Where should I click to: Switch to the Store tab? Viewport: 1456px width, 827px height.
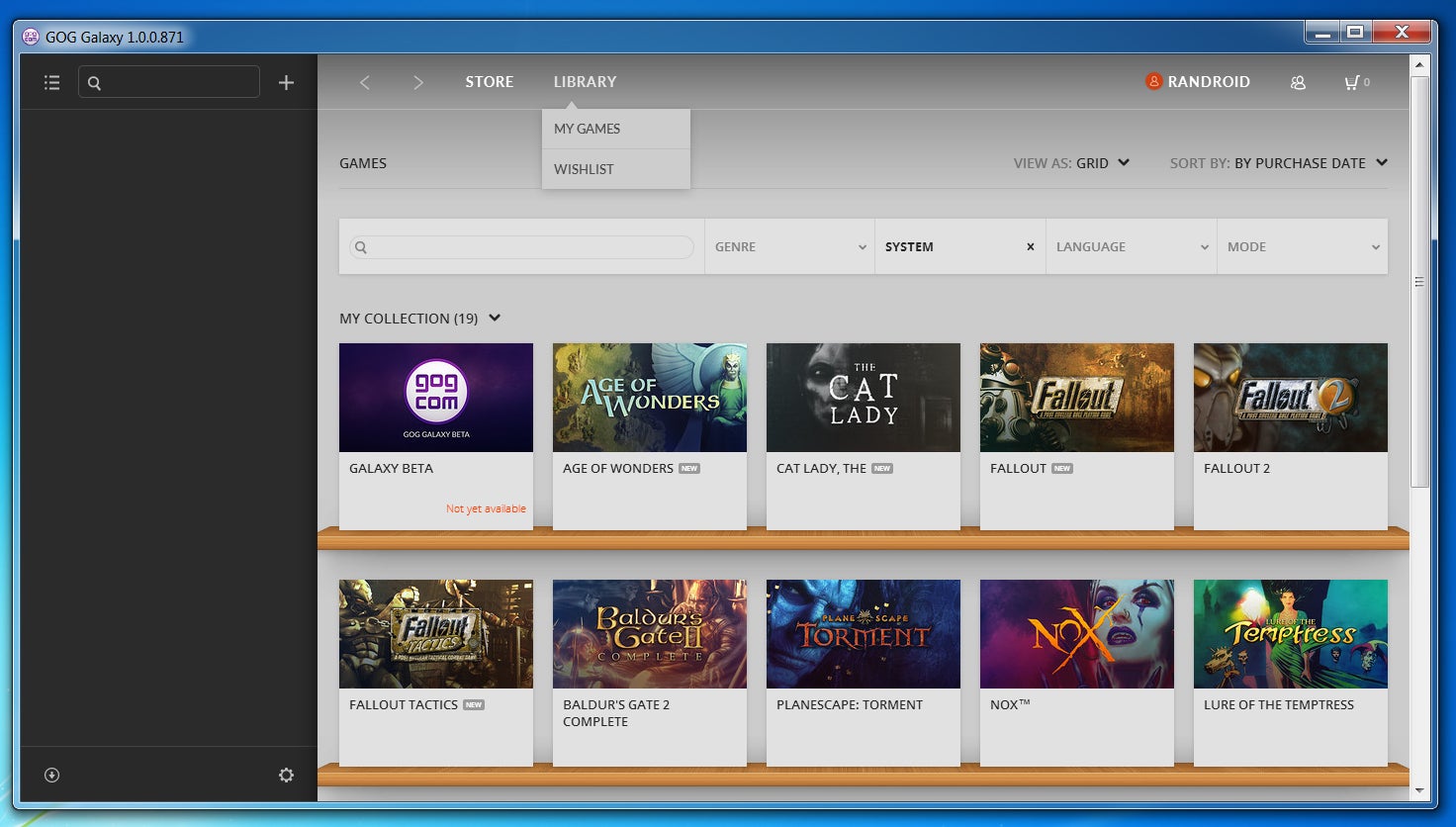(x=489, y=82)
